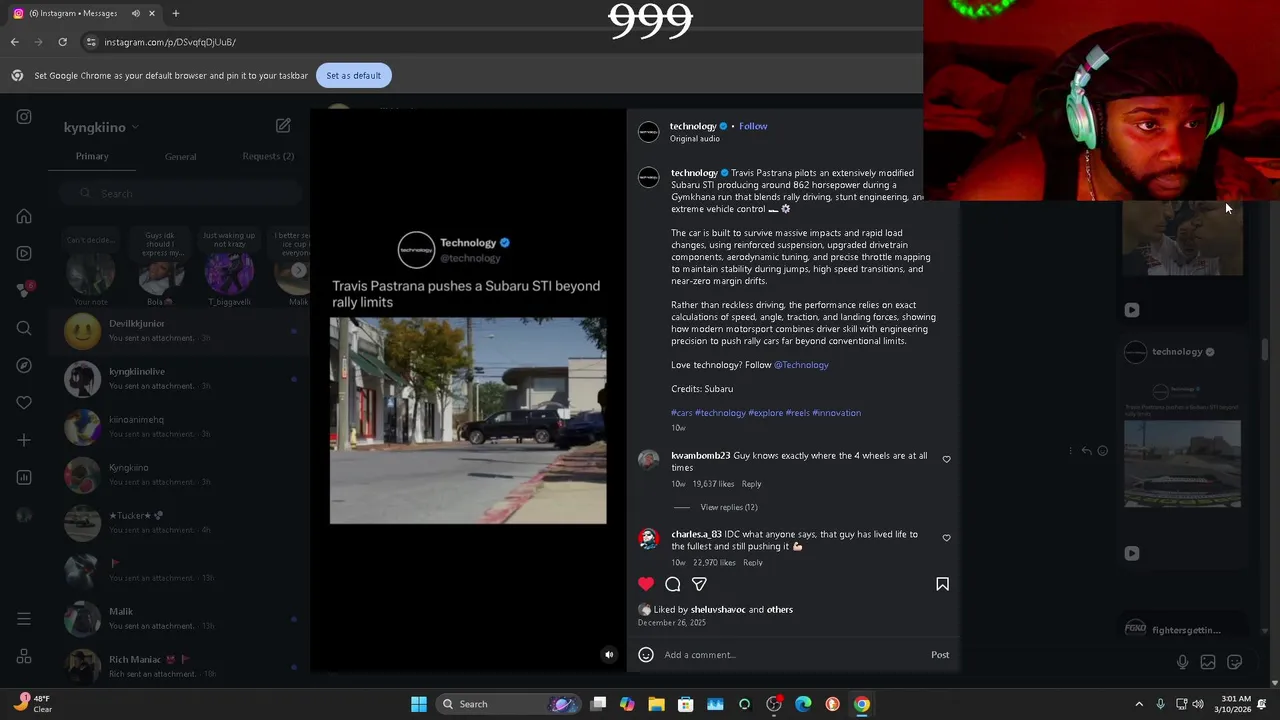The image size is (1280, 720).
Task: Click the voice message microphone icon in chat
Action: [x=1182, y=662]
